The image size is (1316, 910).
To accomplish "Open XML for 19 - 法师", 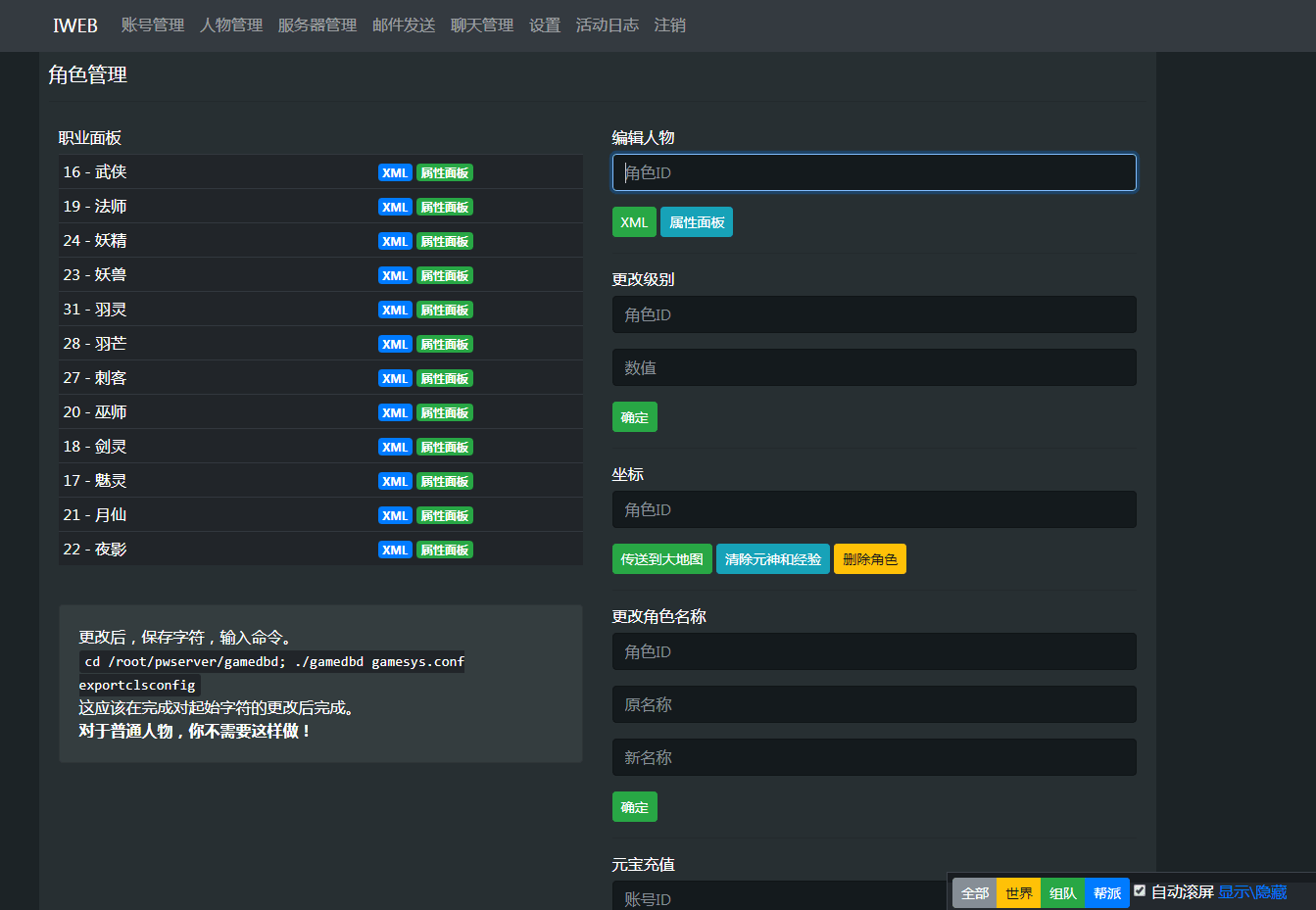I will [x=395, y=207].
